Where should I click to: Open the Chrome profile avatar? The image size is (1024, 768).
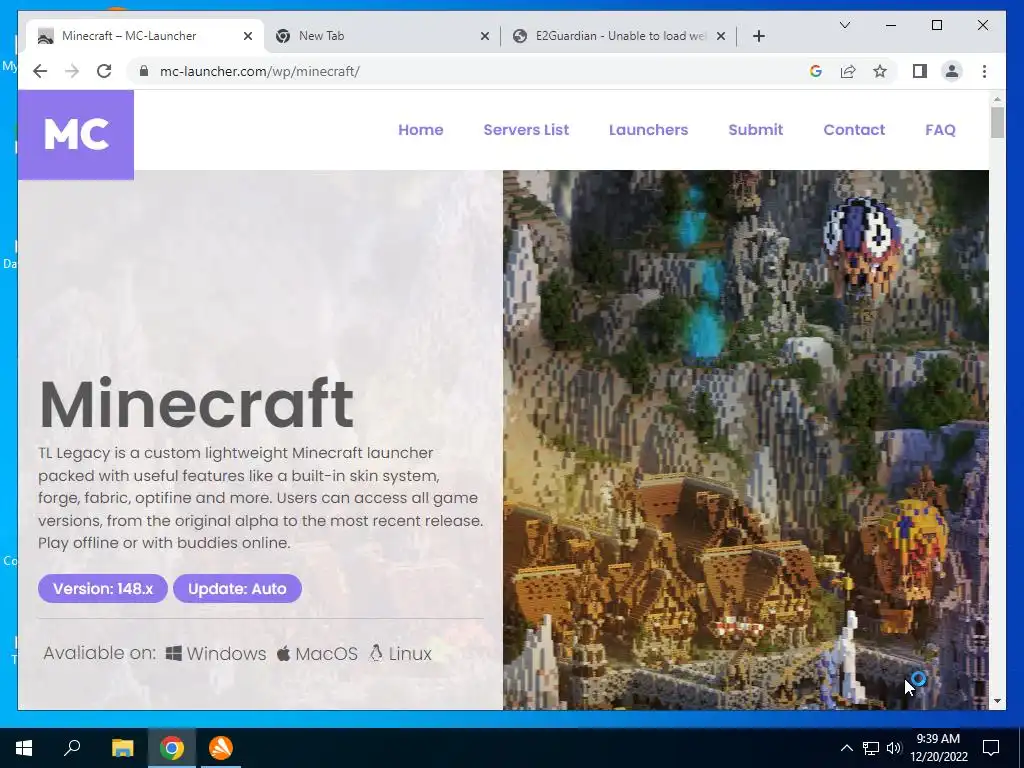point(952,71)
